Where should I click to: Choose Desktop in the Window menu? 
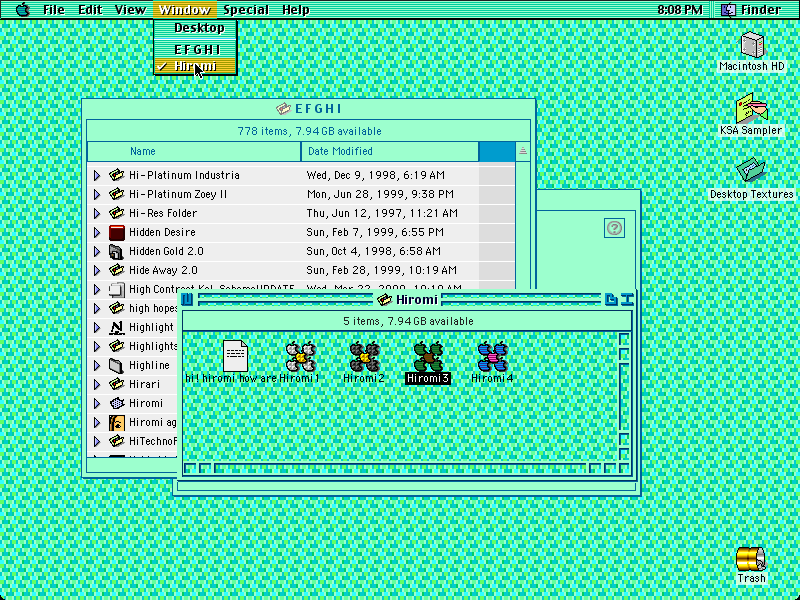(x=195, y=28)
